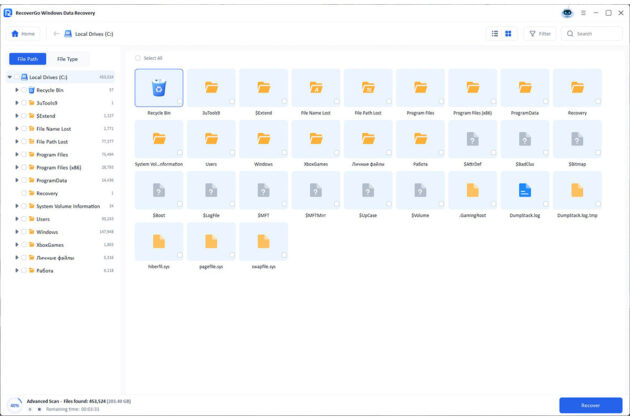Image resolution: width=630 pixels, height=420 pixels.
Task: Check the Users tree checkbox
Action: 24,219
